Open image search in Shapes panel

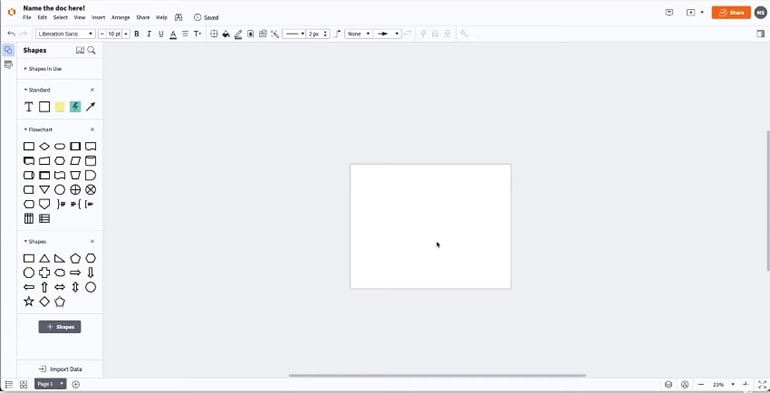[x=80, y=50]
